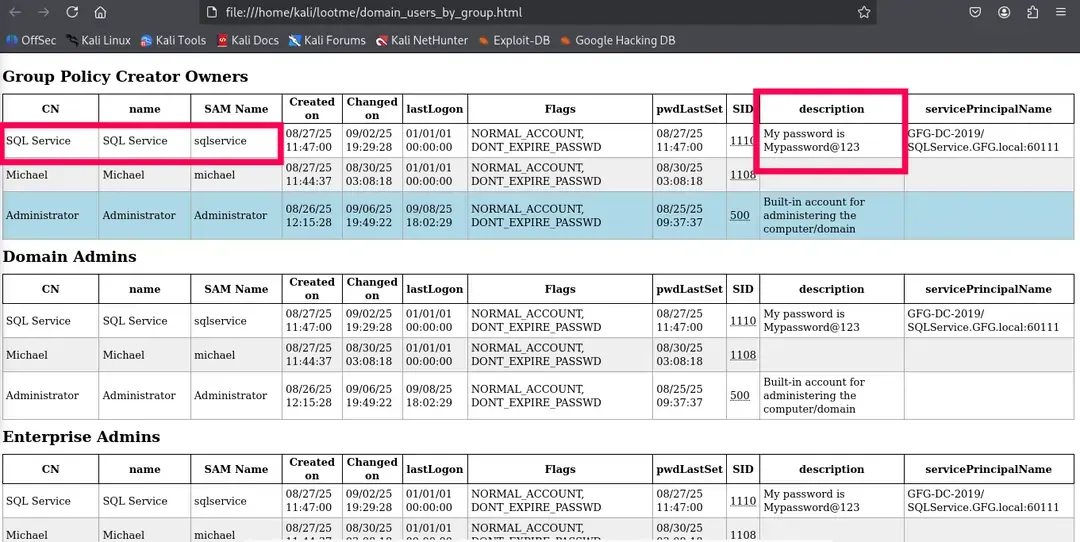Viewport: 1080px width, 542px height.
Task: Click Administrator pwdLastSet 08/25/25 in Domain Admins
Action: (680, 396)
